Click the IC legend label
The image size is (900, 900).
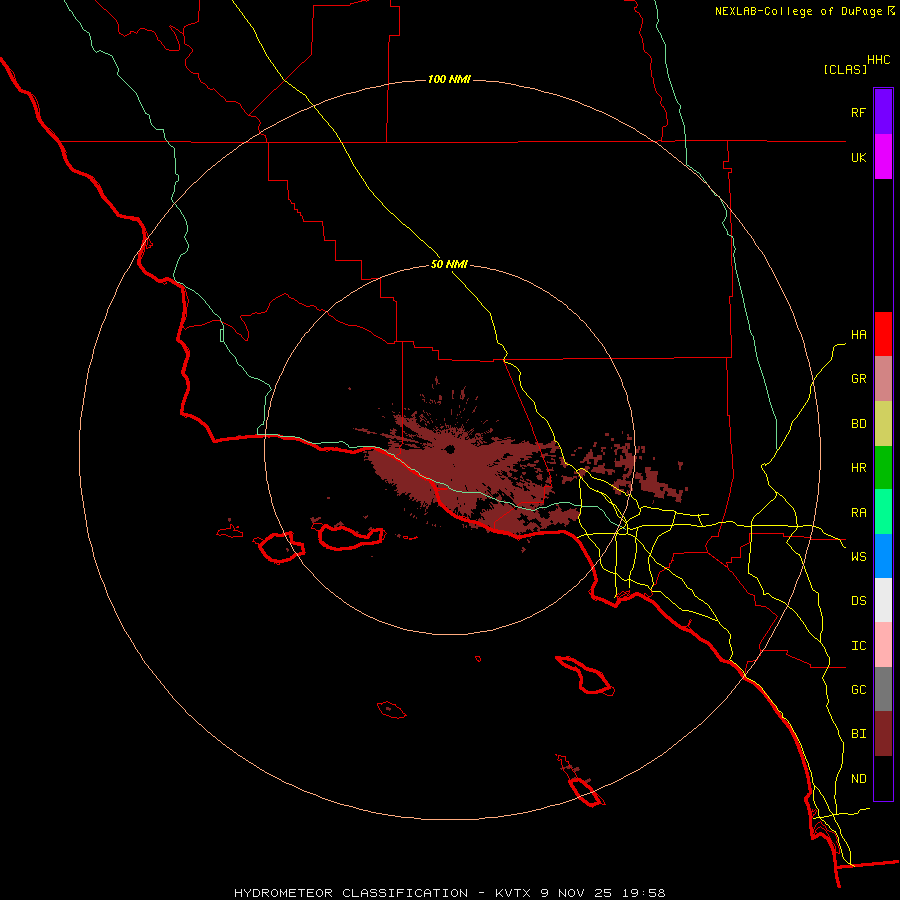[x=858, y=645]
